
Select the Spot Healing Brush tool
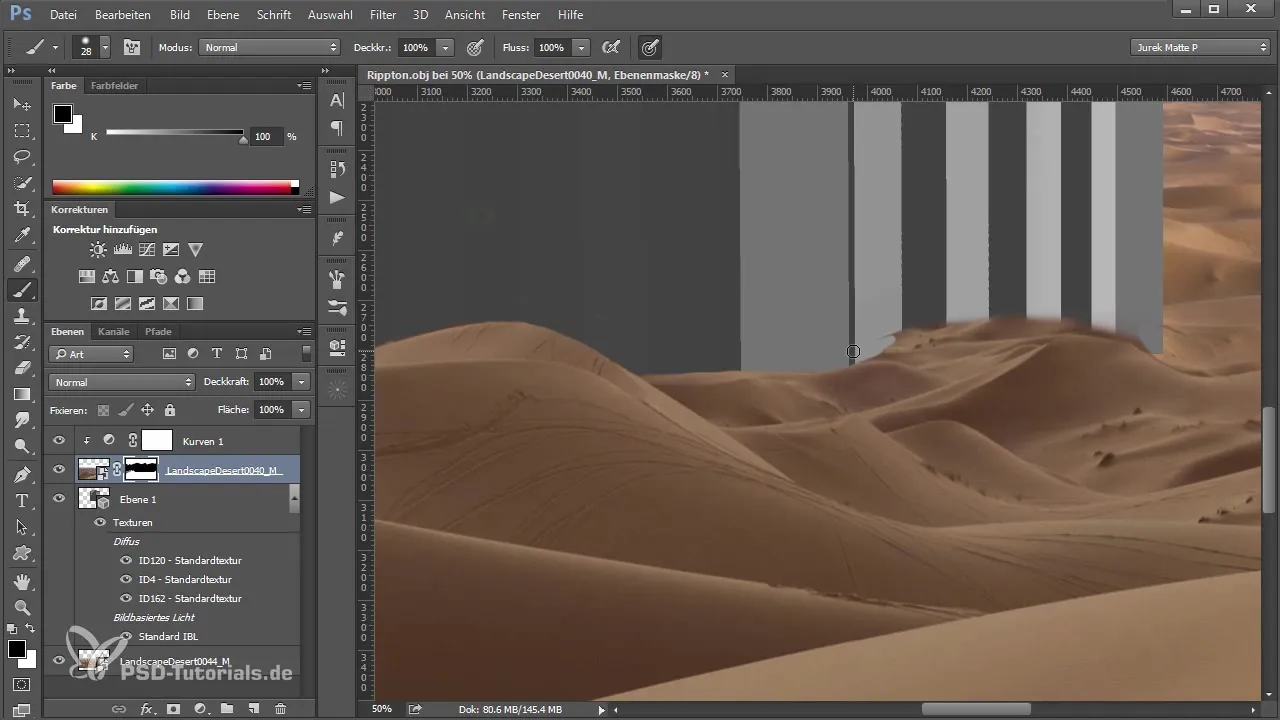[x=22, y=264]
